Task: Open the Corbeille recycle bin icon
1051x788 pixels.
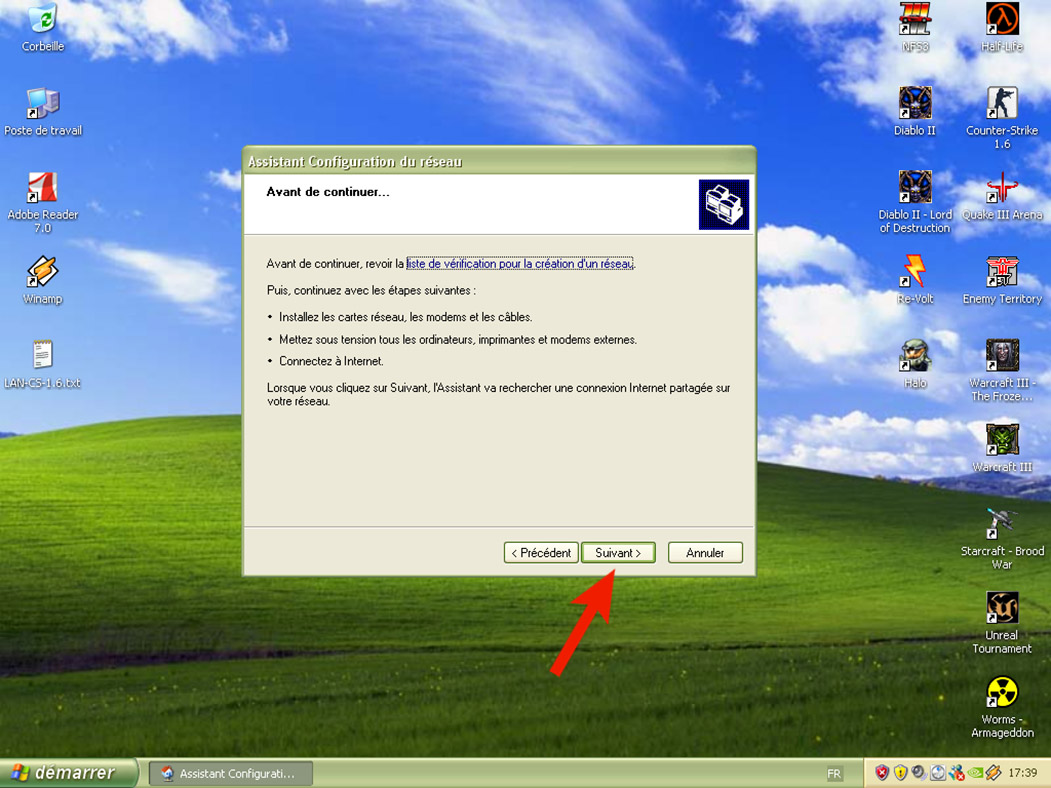Action: 42,20
